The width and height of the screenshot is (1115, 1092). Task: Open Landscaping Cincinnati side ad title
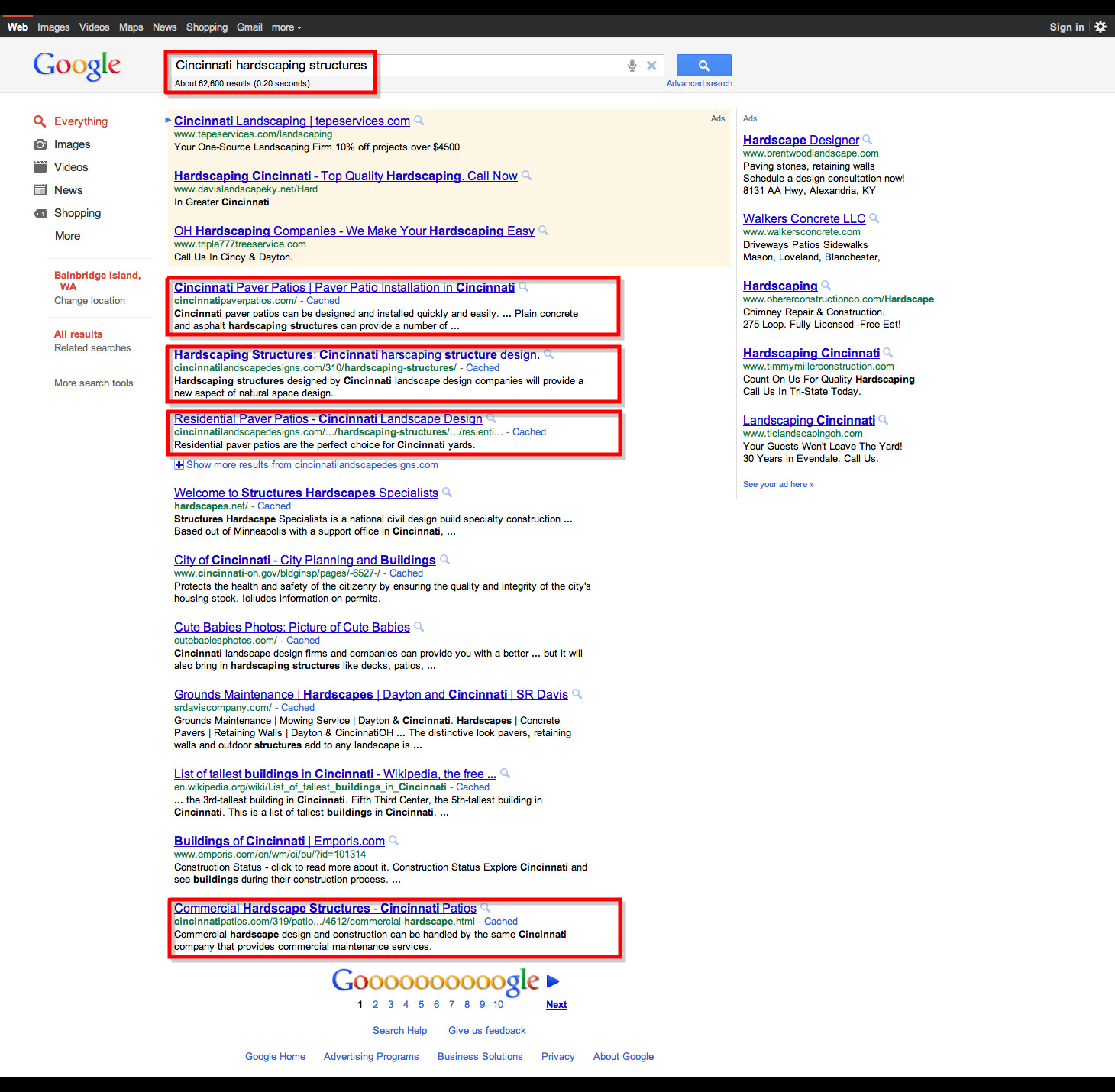[x=809, y=420]
